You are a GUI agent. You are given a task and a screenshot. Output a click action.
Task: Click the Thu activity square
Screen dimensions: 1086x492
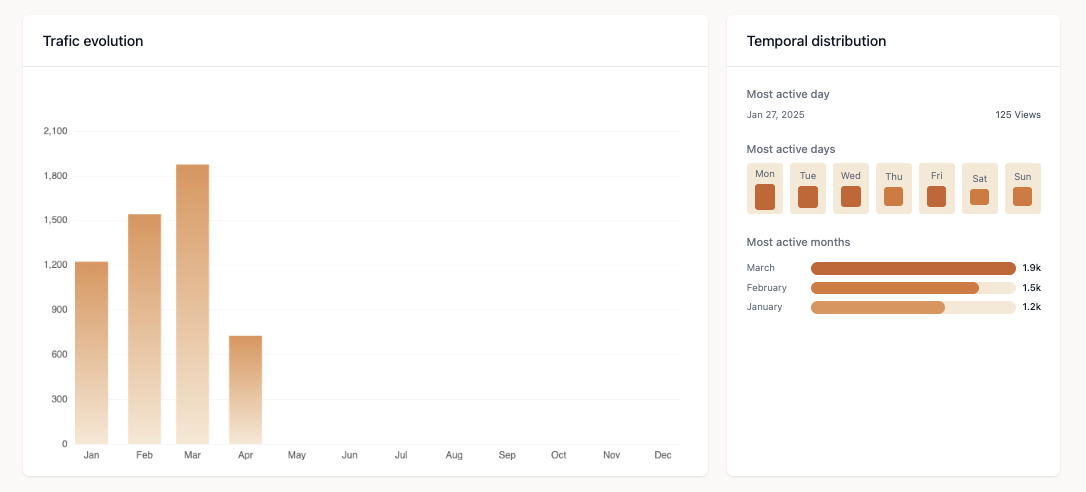pyautogui.click(x=894, y=197)
